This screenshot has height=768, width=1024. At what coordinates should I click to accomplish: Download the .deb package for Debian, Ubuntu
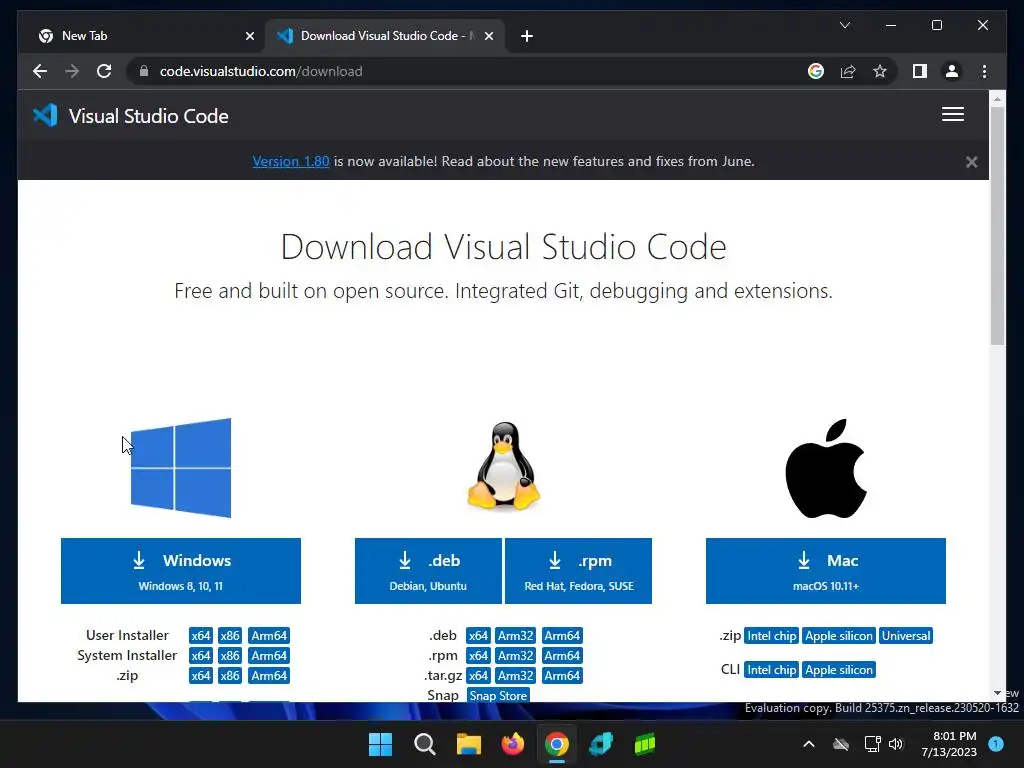coord(428,571)
